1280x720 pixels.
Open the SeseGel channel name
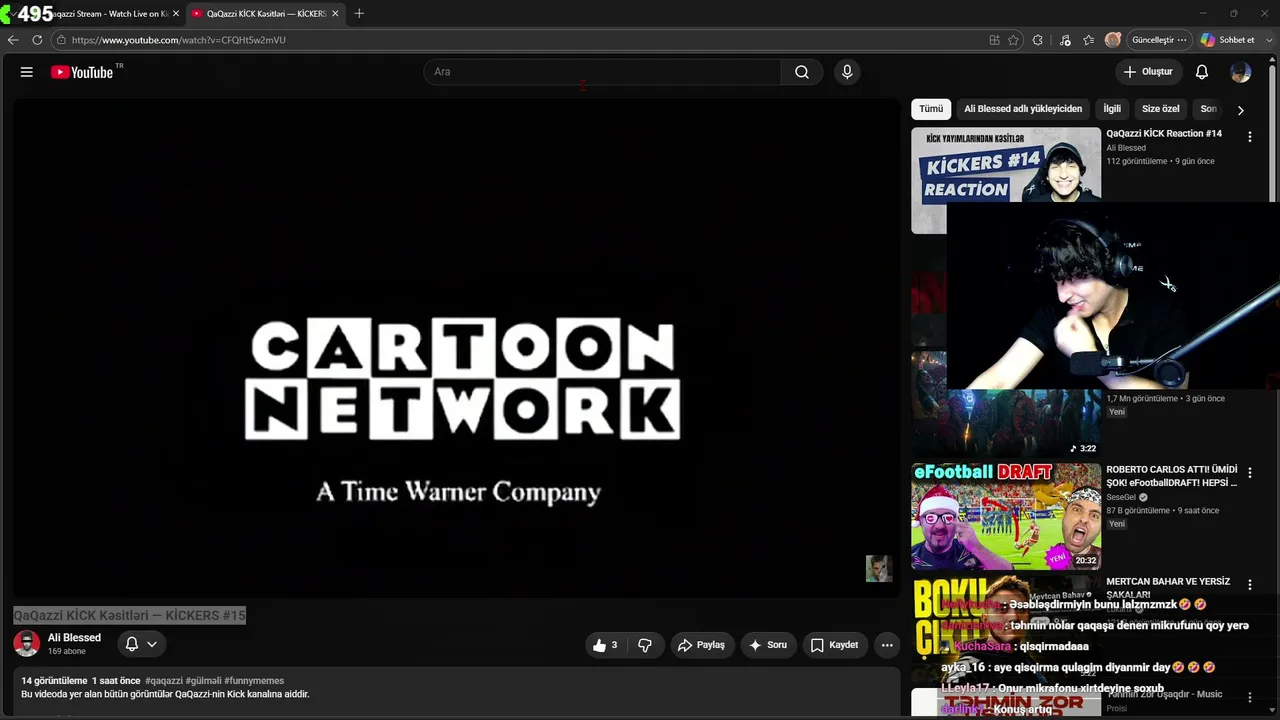pyautogui.click(x=1121, y=497)
